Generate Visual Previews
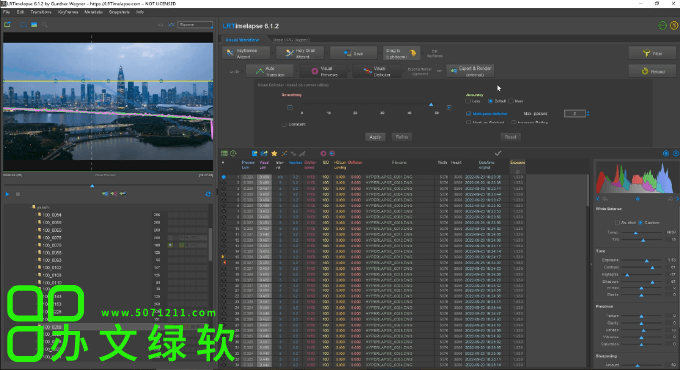The width and height of the screenshot is (680, 370). point(325,71)
